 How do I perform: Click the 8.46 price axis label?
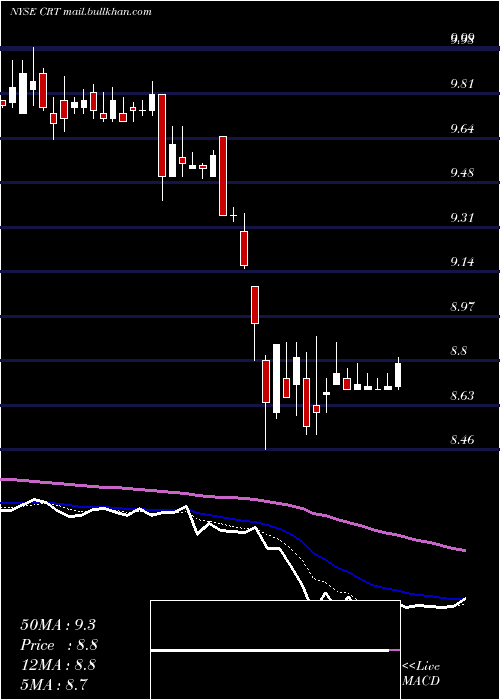coord(462,440)
